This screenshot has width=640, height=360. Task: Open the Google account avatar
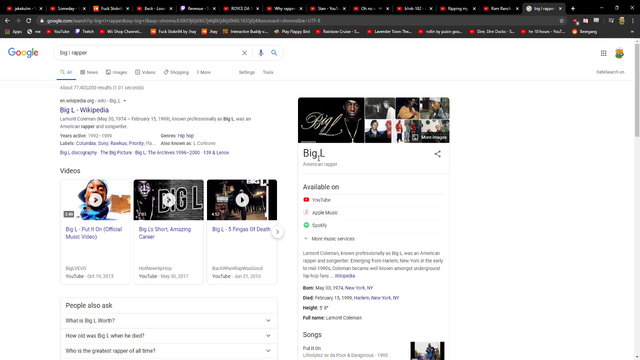[x=619, y=53]
